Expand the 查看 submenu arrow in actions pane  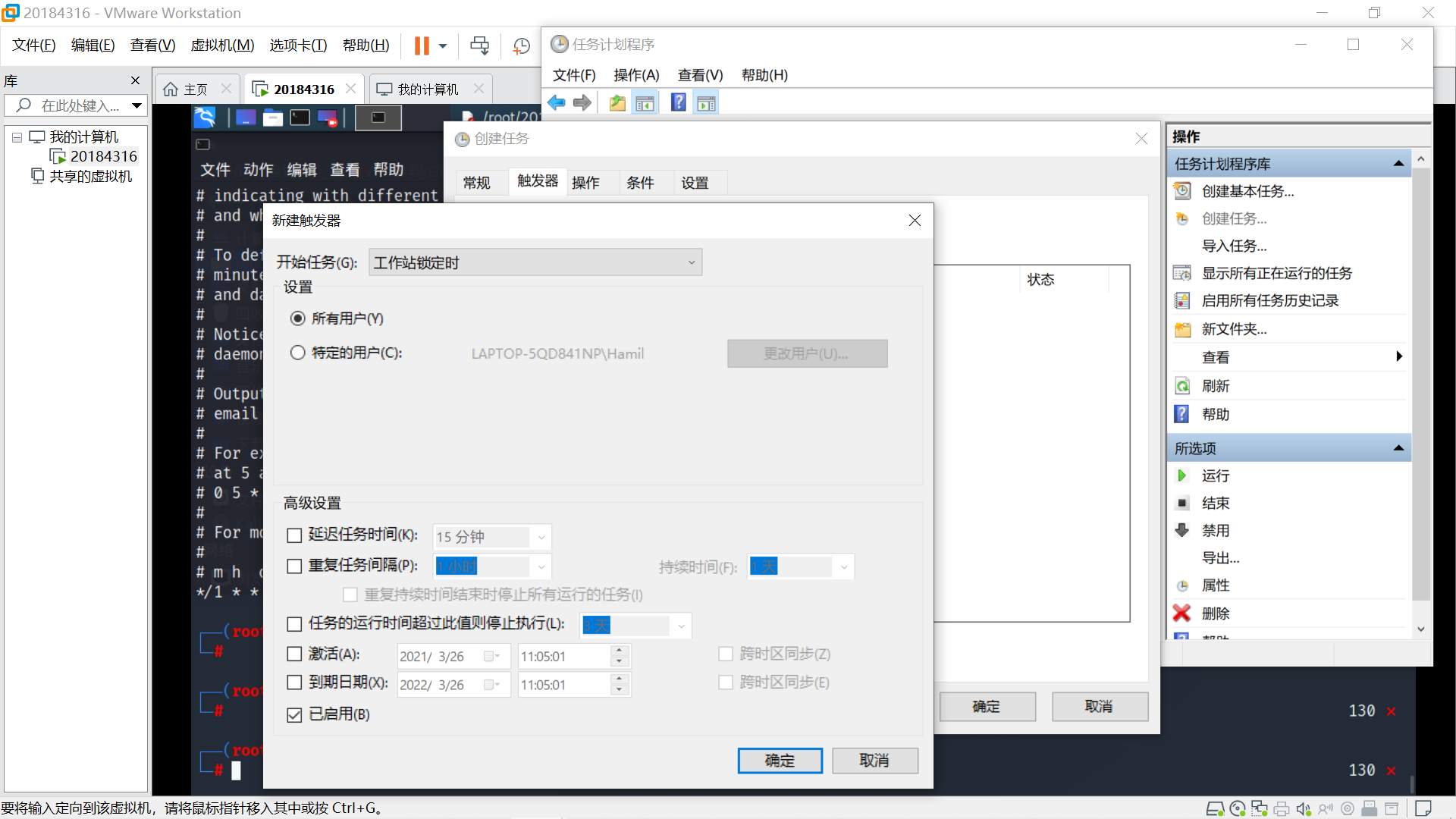pyautogui.click(x=1398, y=356)
